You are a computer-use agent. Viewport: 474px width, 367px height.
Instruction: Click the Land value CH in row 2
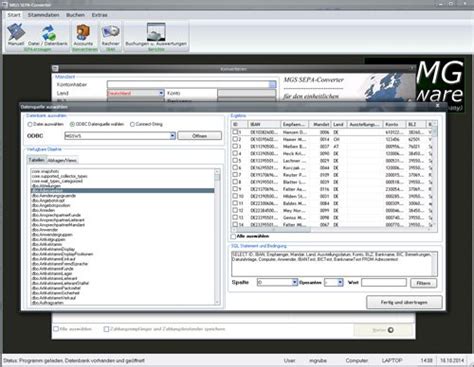click(x=336, y=139)
